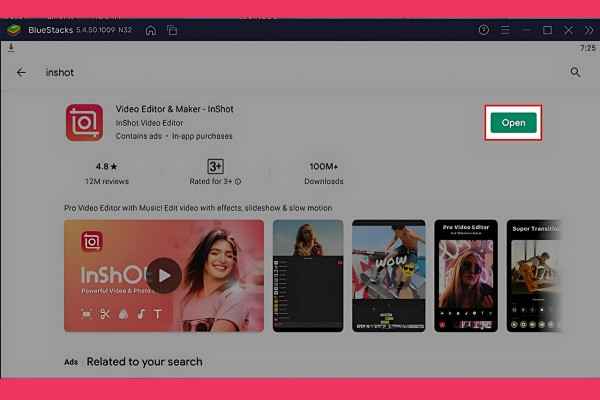Close the BlueStacks window

[569, 30]
